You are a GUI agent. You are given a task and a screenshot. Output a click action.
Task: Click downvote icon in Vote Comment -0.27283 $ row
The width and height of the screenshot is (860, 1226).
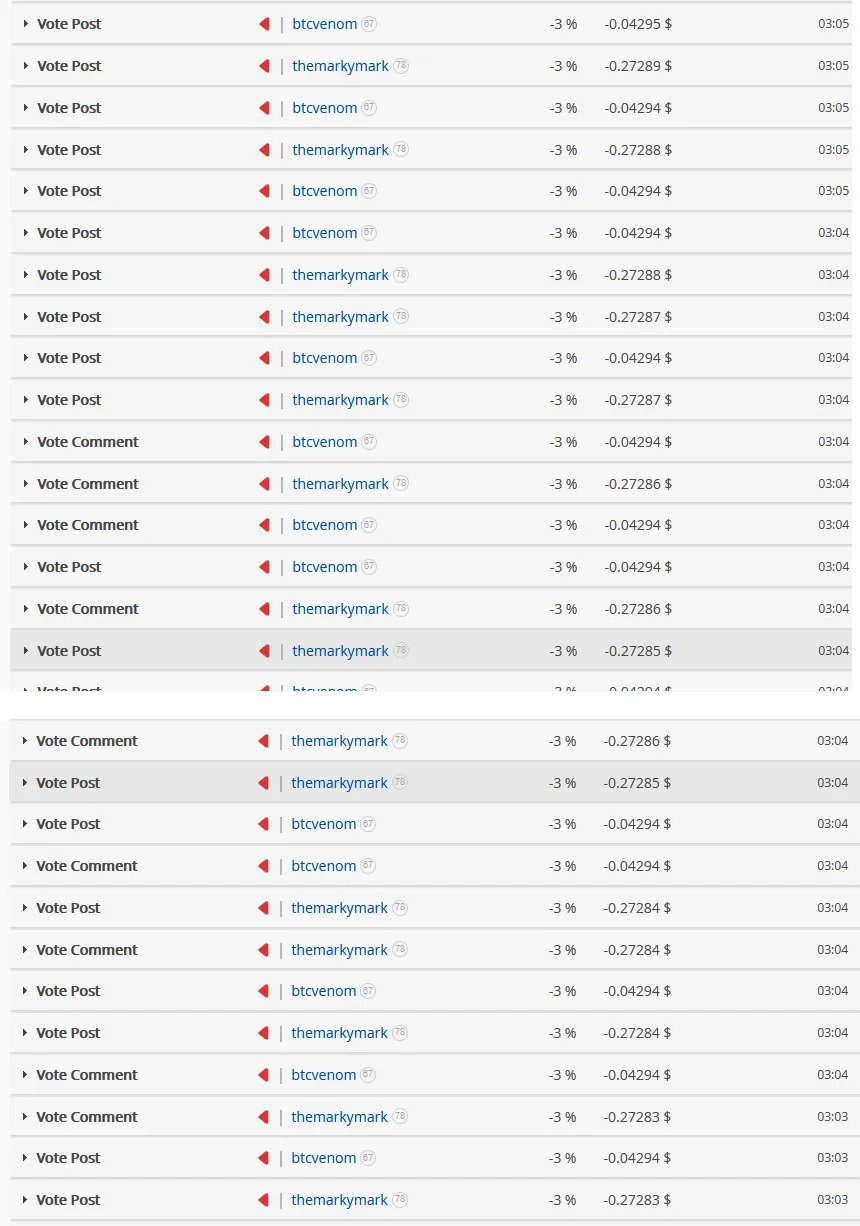click(263, 1117)
